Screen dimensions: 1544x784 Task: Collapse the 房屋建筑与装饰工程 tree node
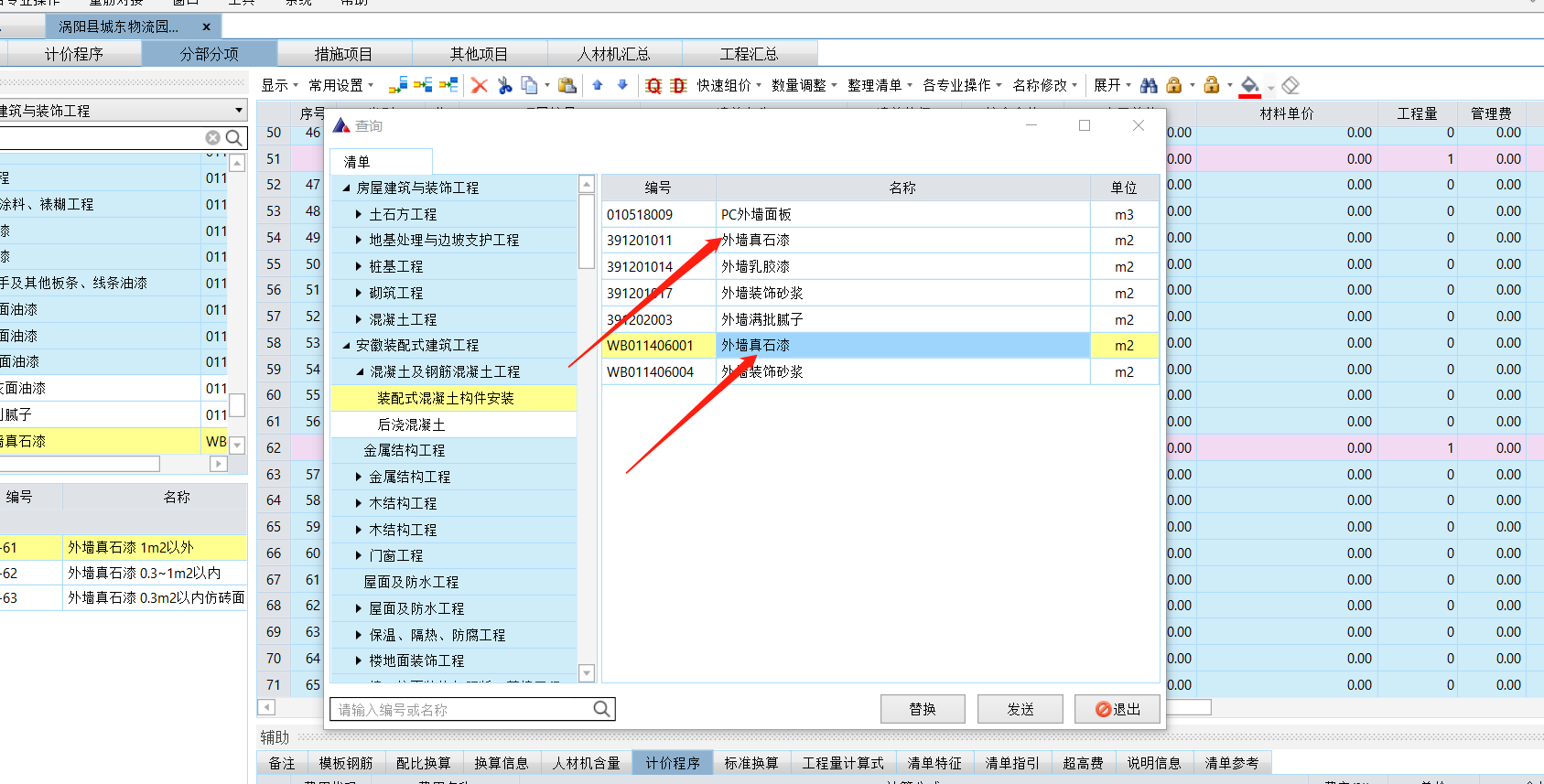click(x=346, y=188)
